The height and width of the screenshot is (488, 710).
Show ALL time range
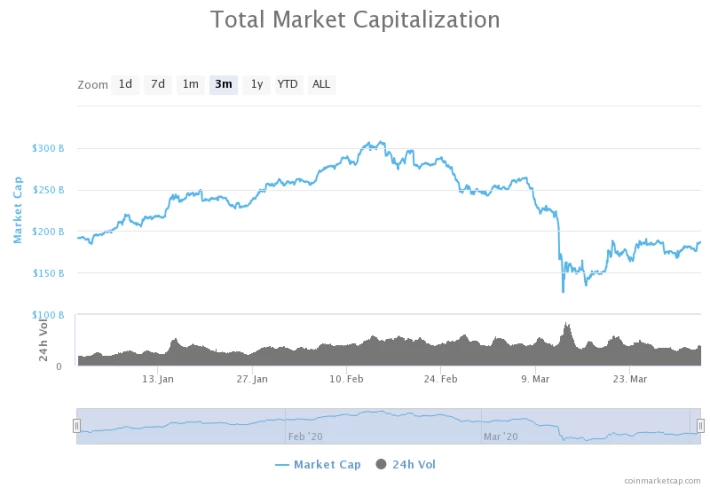(321, 85)
